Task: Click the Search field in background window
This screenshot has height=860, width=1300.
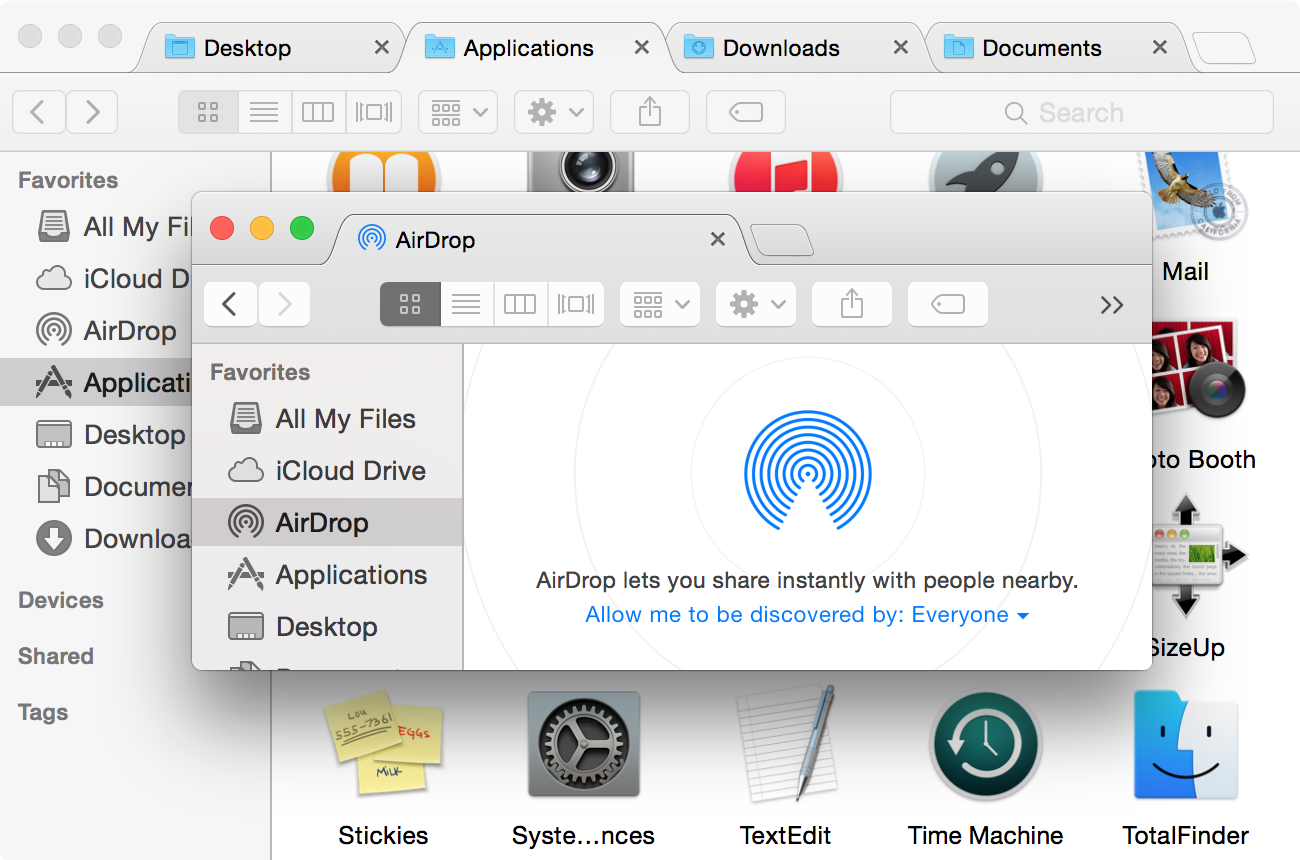Action: pos(1081,113)
